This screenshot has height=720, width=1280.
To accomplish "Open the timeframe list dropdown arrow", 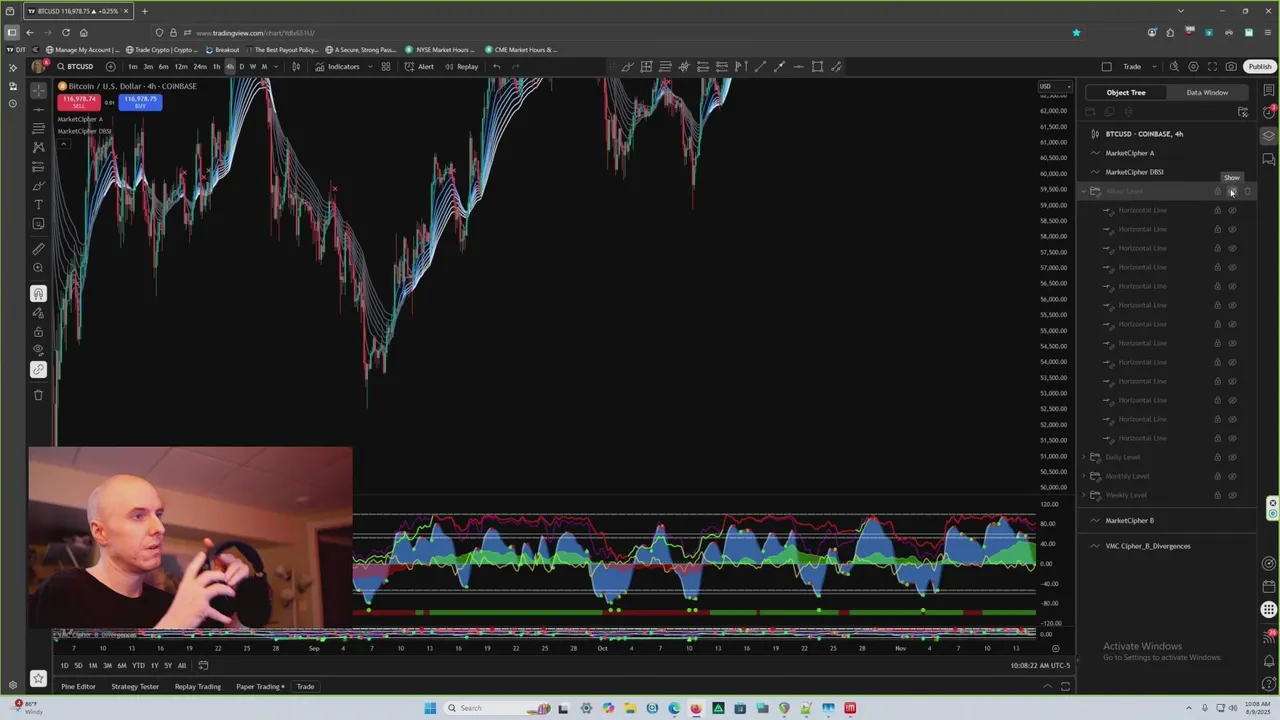I will point(275,67).
